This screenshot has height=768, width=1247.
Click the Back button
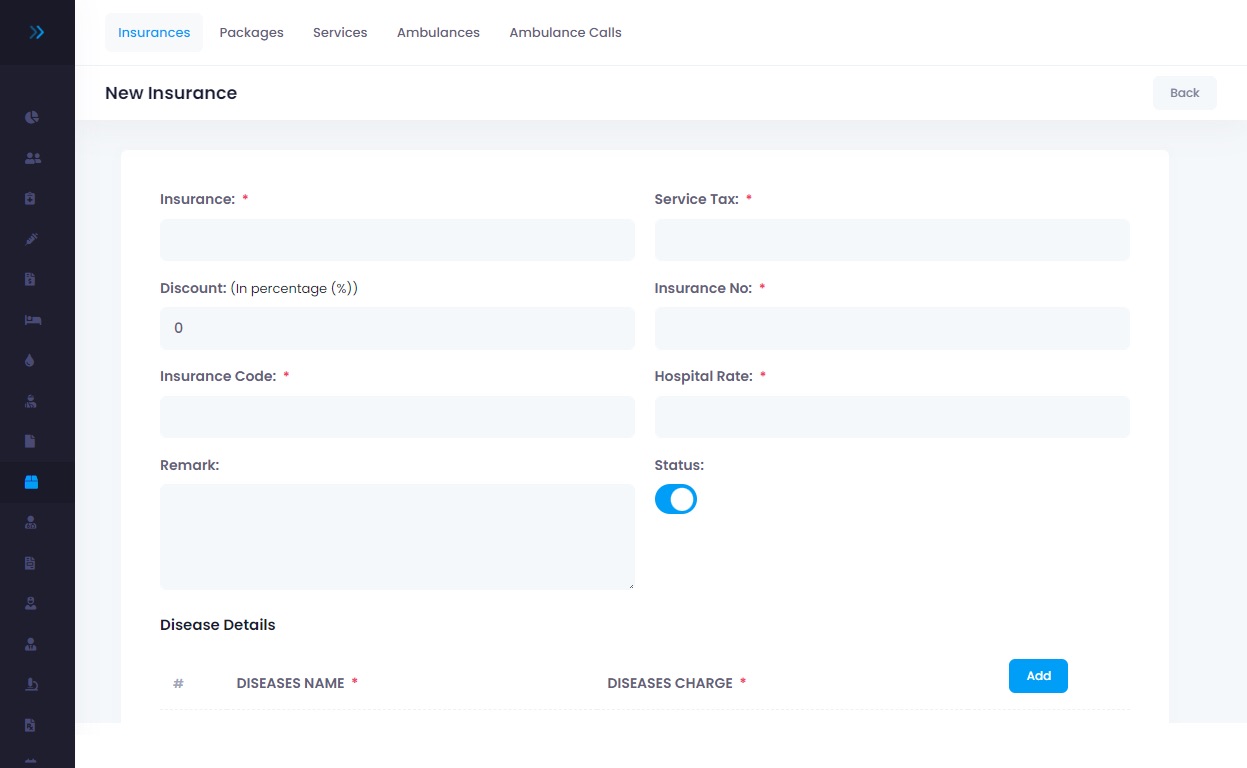(x=1184, y=93)
